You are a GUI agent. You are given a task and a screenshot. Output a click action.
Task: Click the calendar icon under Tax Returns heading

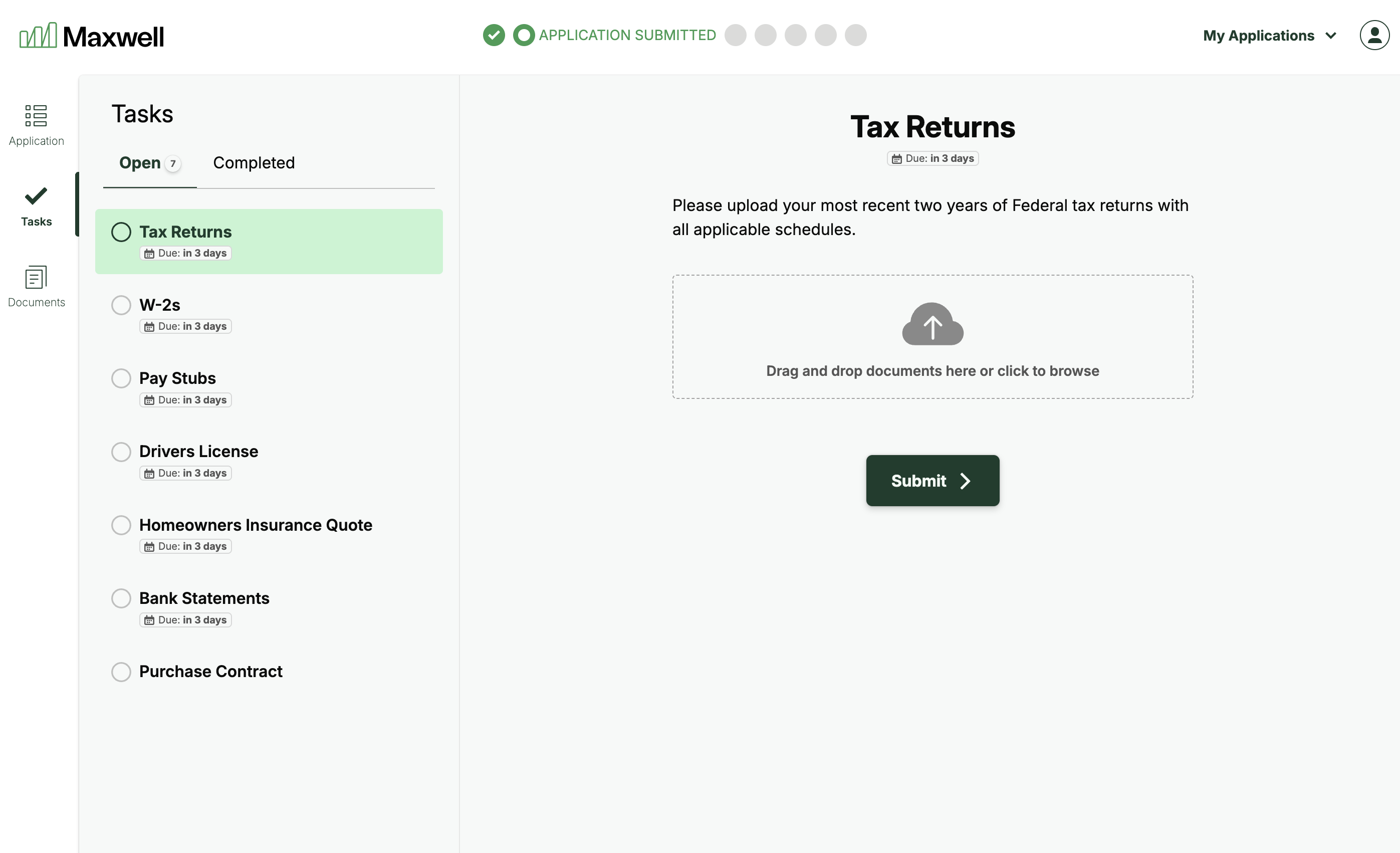coord(896,158)
